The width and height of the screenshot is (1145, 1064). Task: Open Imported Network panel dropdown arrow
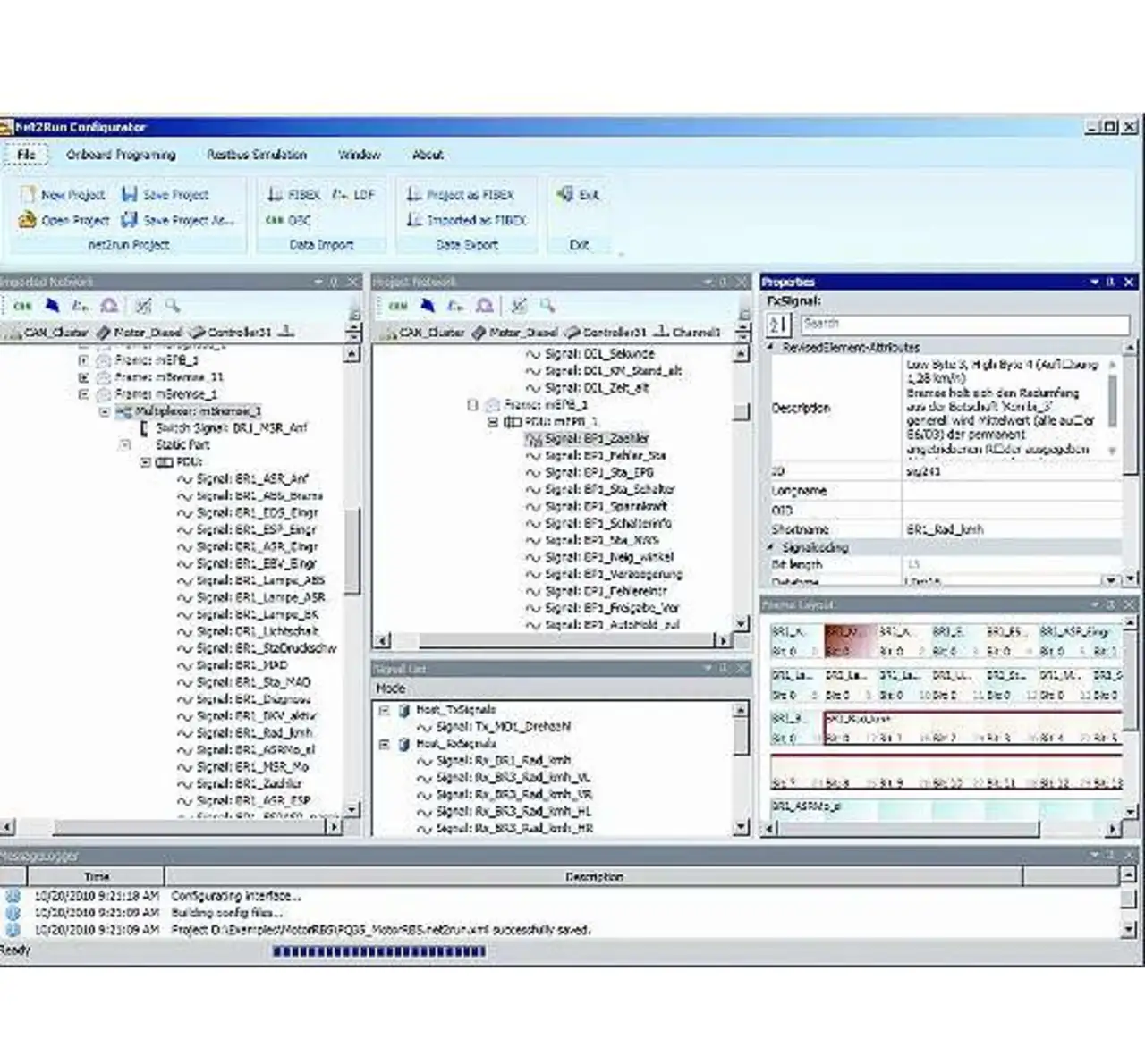318,282
